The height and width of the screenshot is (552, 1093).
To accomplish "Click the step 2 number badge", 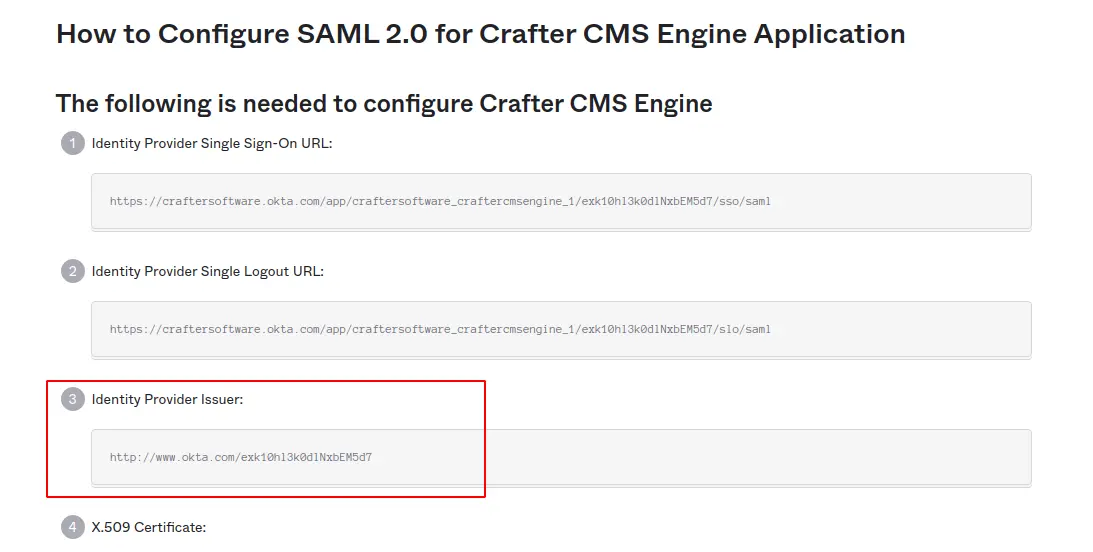I will point(73,271).
